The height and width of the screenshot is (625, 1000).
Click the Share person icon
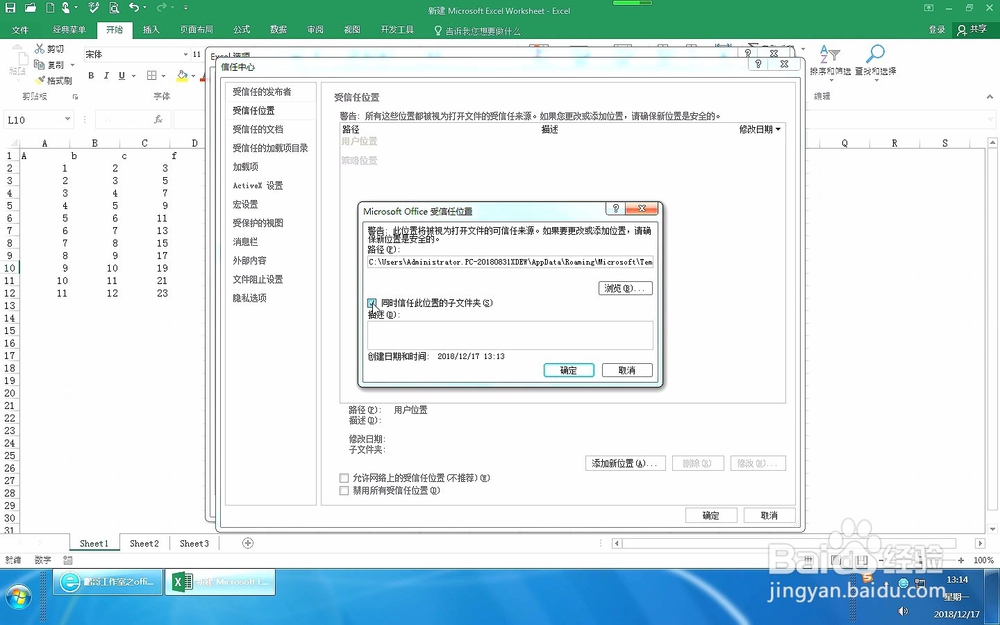click(x=962, y=29)
